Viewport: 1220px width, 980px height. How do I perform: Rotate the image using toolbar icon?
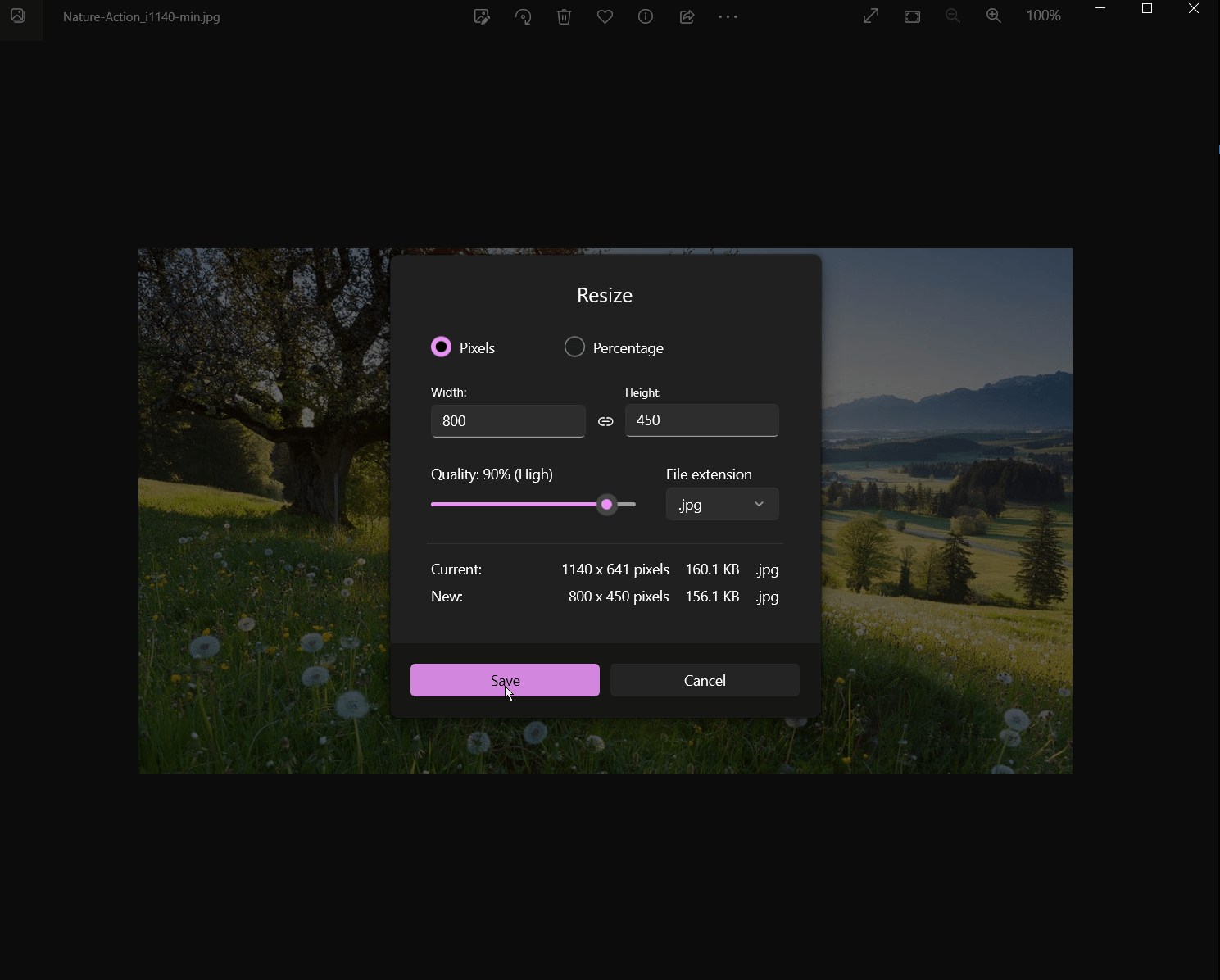(523, 16)
